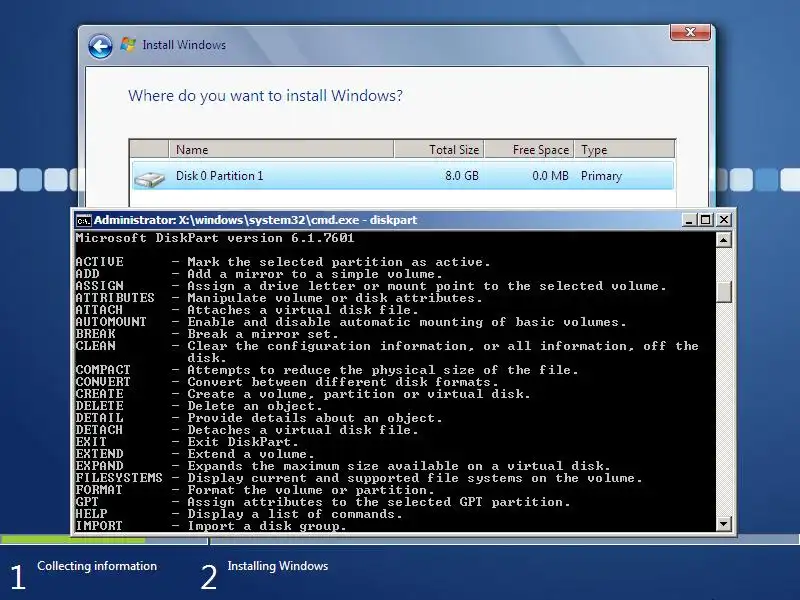
Task: Click the ASSIGN command line
Action: (371, 286)
